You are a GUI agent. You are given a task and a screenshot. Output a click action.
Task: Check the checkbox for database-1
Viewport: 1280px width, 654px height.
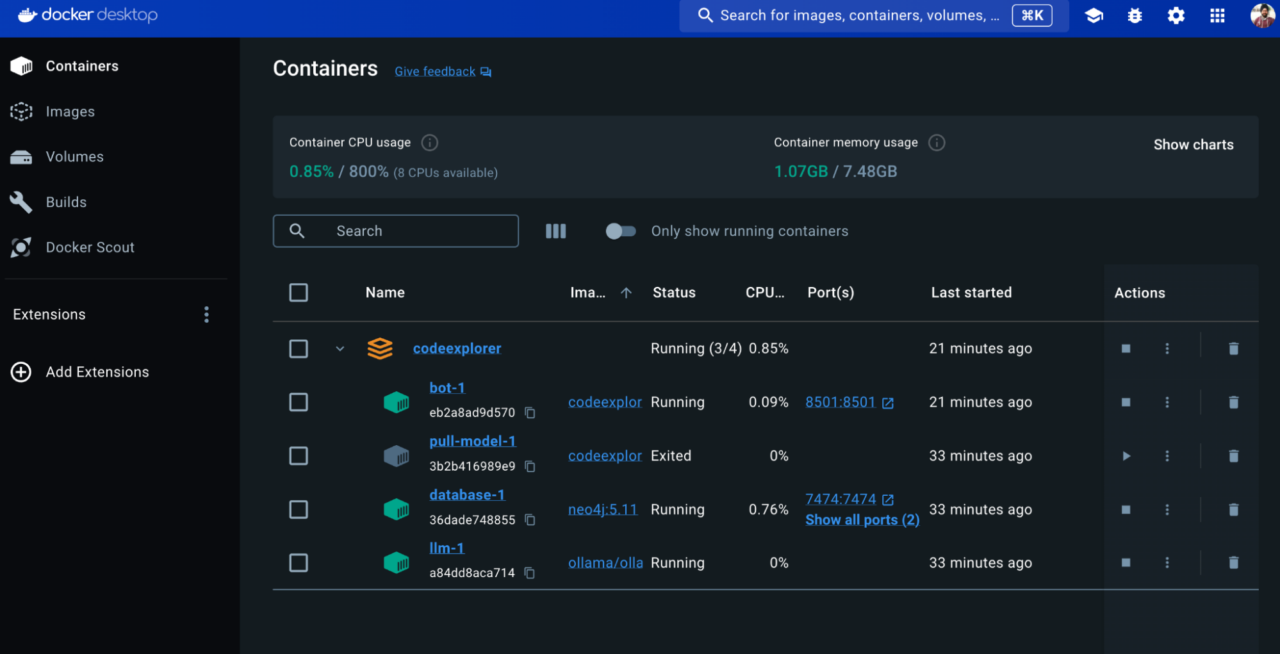coord(298,509)
